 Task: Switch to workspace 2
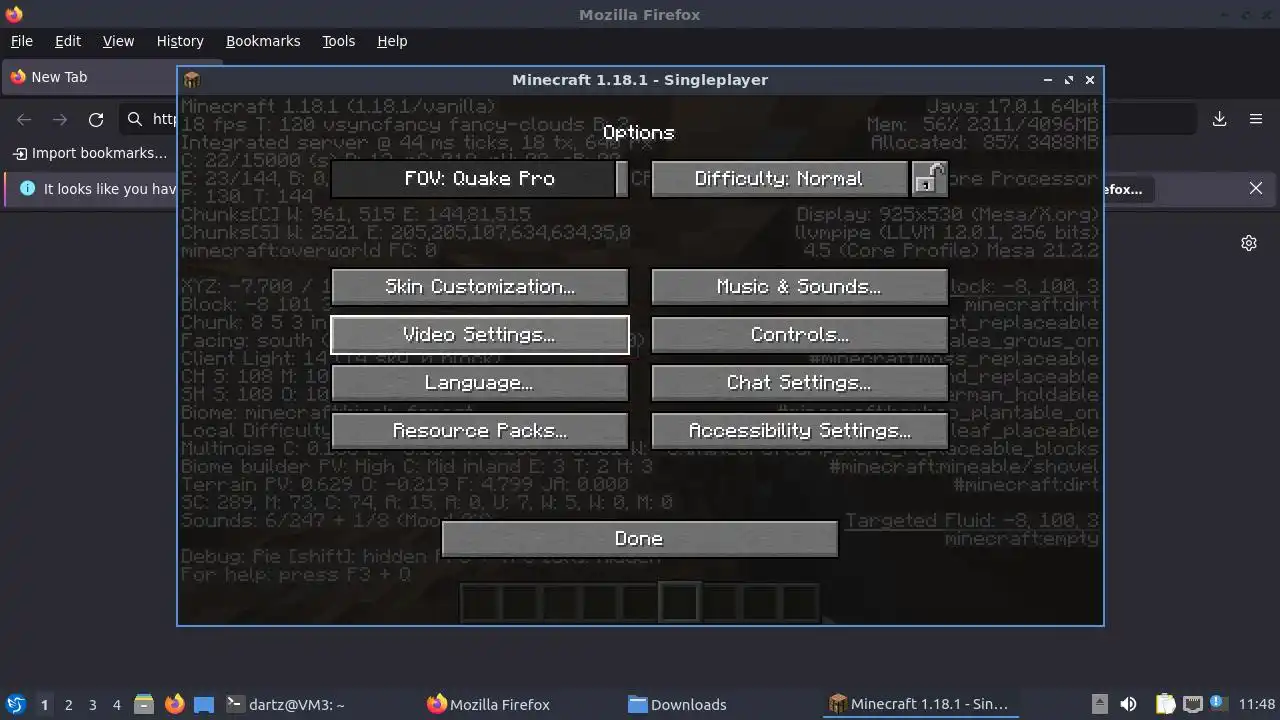68,704
